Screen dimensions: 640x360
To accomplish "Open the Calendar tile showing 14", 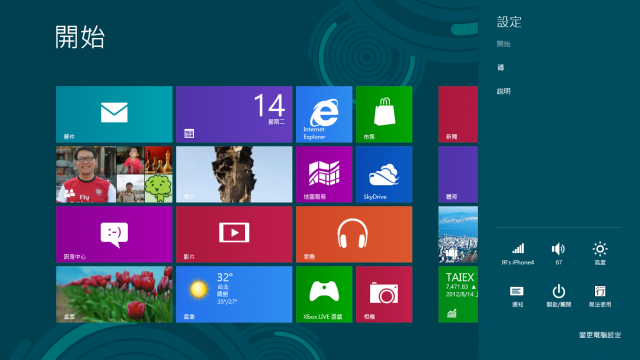I will [234, 114].
